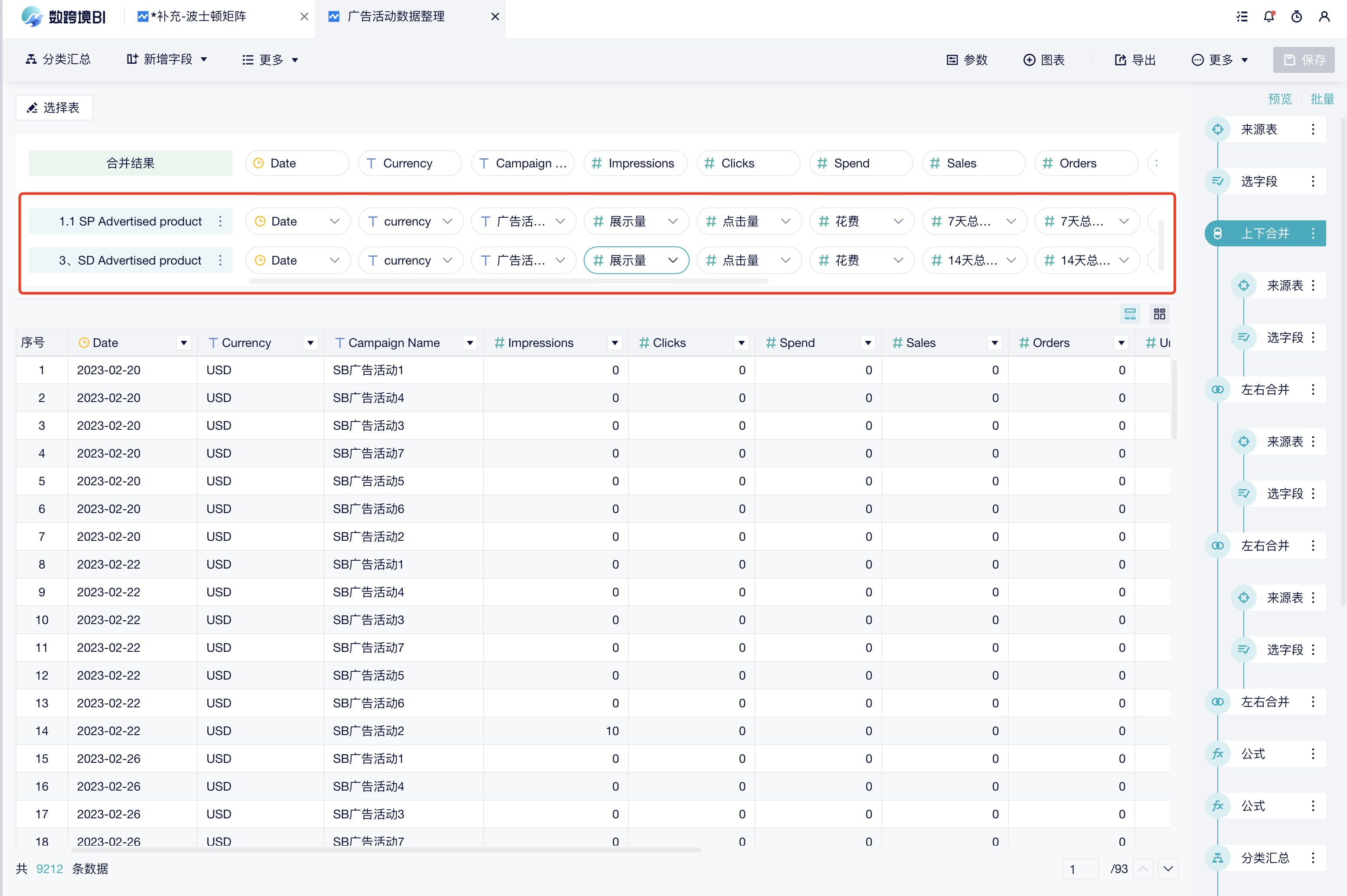Image resolution: width=1347 pixels, height=896 pixels.
Task: Click the 选择表 button
Action: (x=54, y=108)
